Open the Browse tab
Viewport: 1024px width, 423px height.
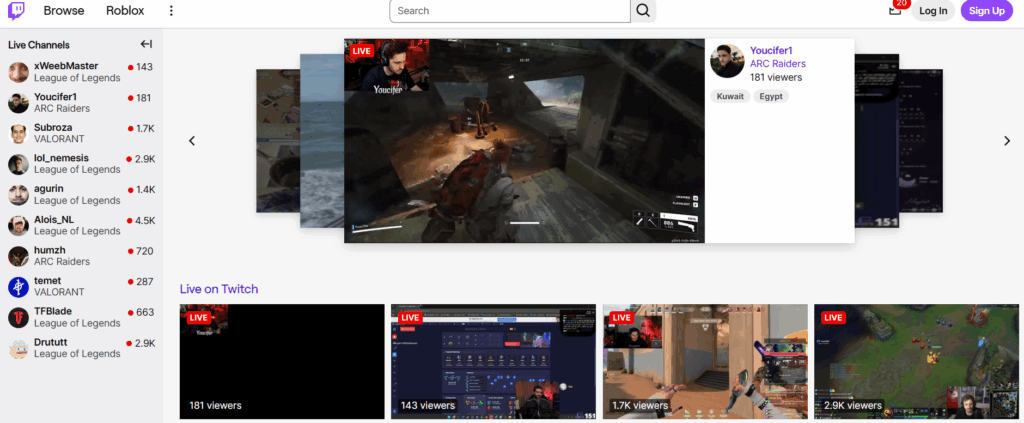[x=64, y=11]
